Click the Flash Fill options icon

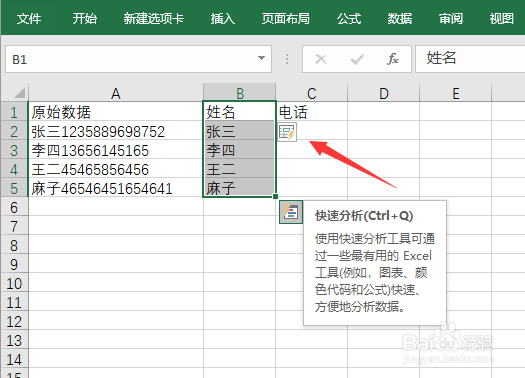click(287, 132)
